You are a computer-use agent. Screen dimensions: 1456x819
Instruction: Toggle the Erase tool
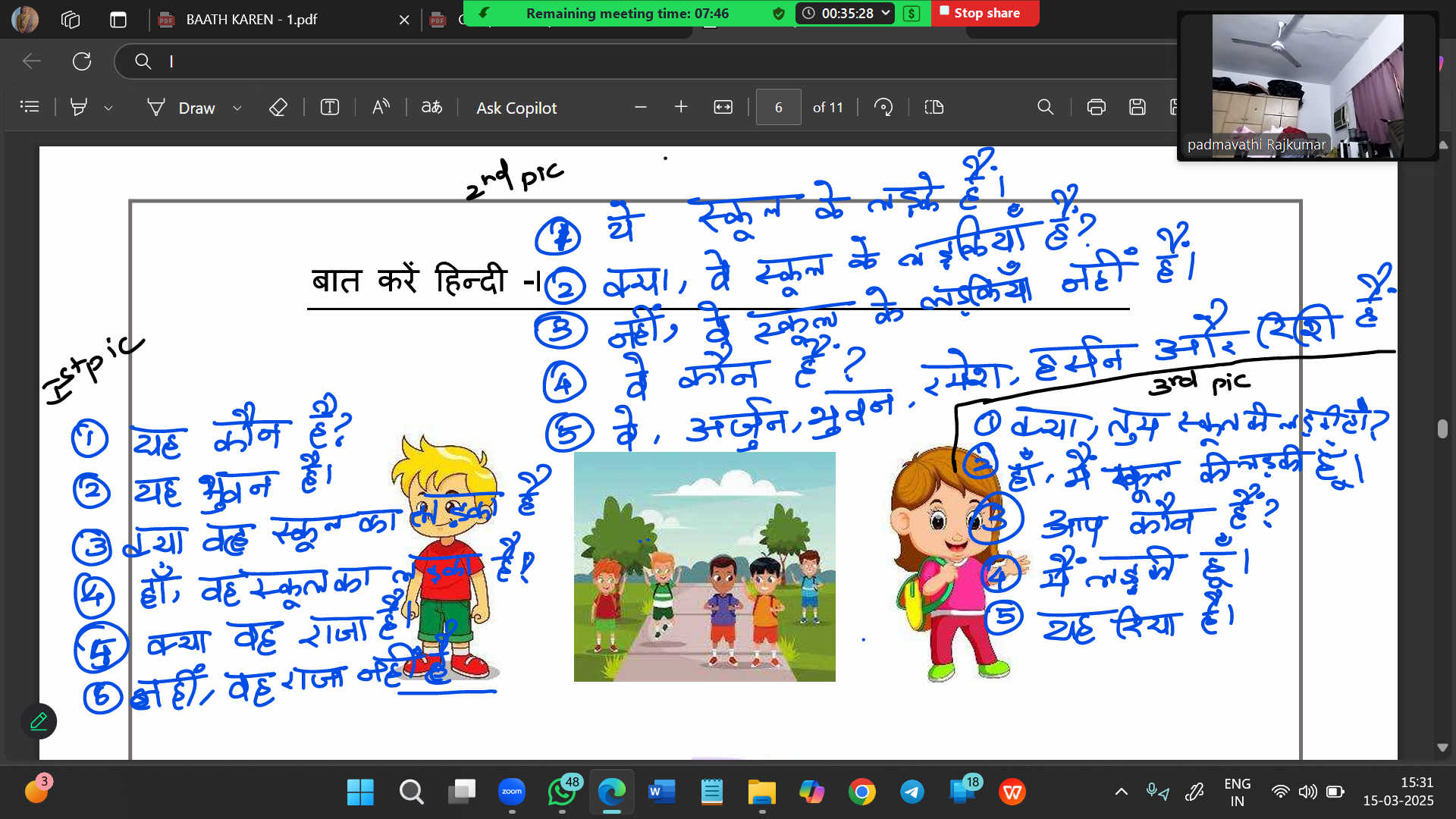(278, 107)
